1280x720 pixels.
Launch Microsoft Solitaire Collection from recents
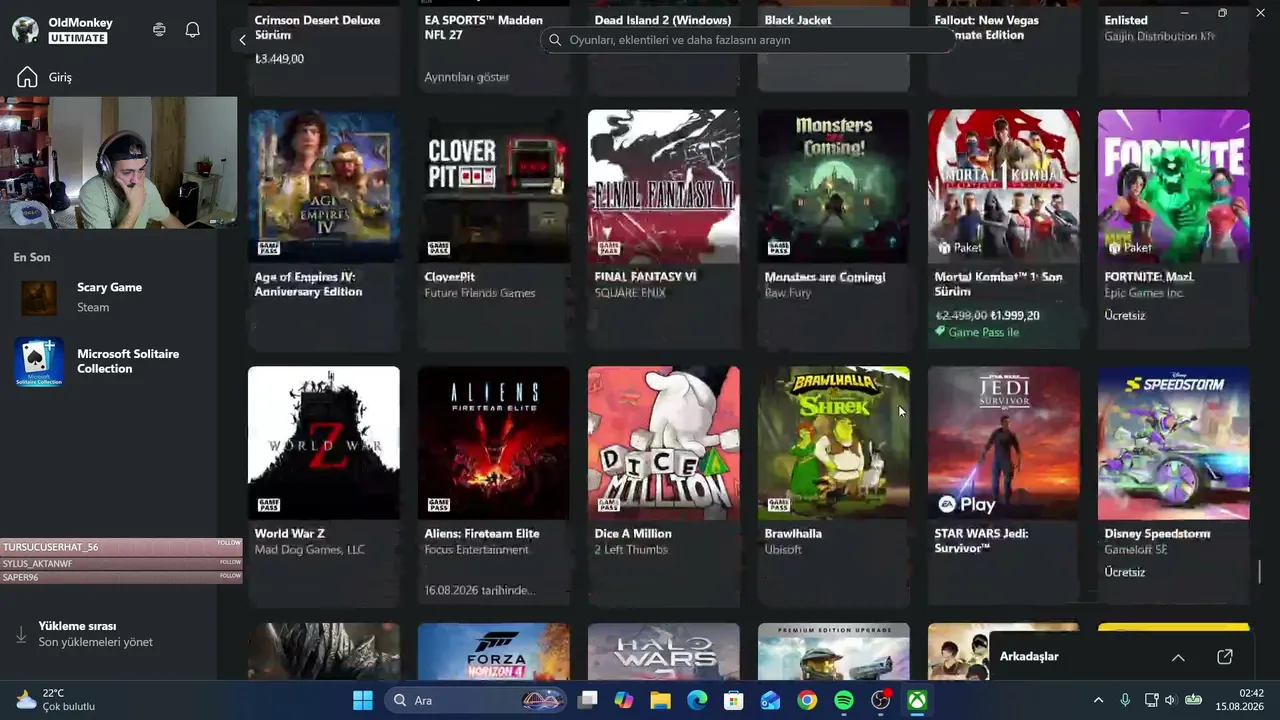pyautogui.click(x=108, y=361)
